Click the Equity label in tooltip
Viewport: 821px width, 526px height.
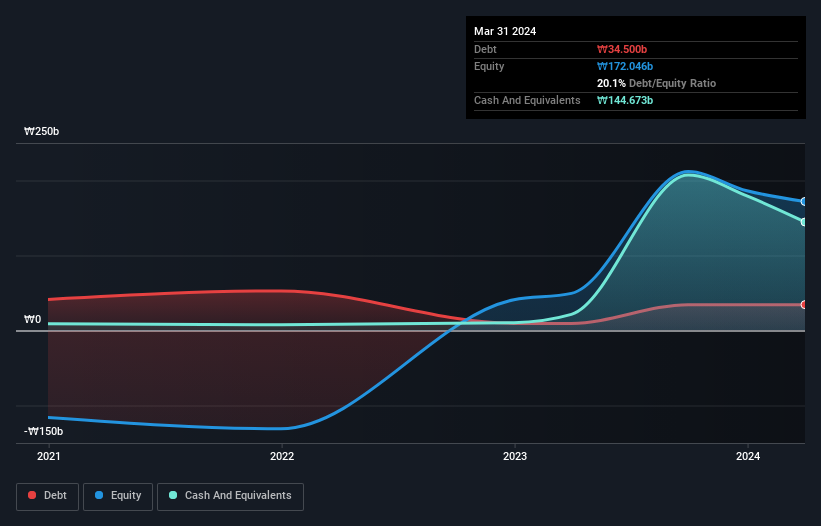click(489, 66)
